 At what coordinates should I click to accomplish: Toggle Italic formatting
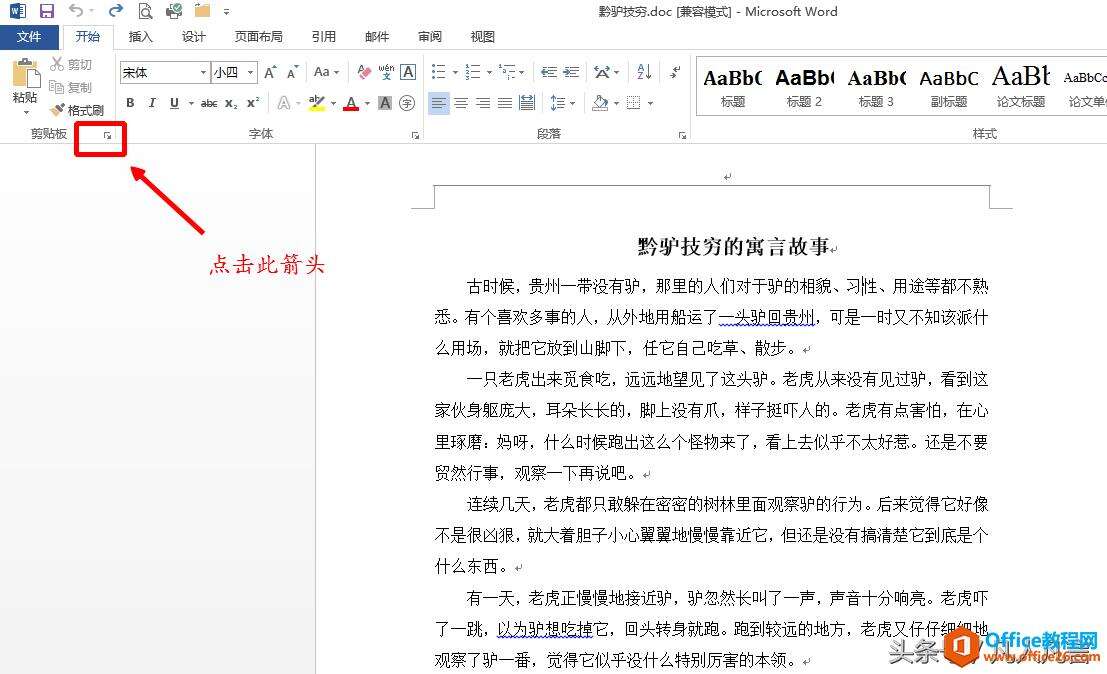pos(153,103)
